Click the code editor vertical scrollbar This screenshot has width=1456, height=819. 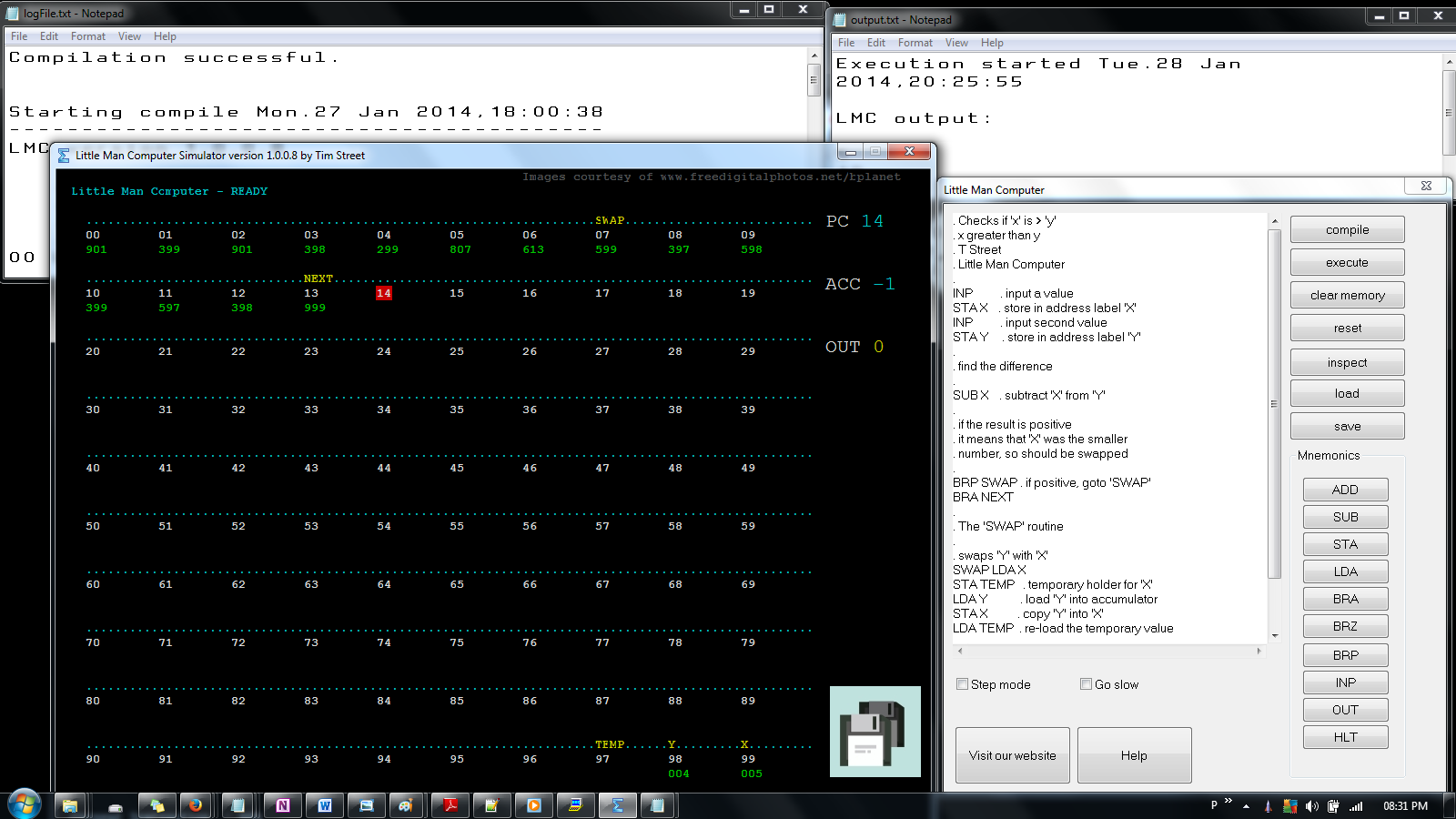point(1274,404)
